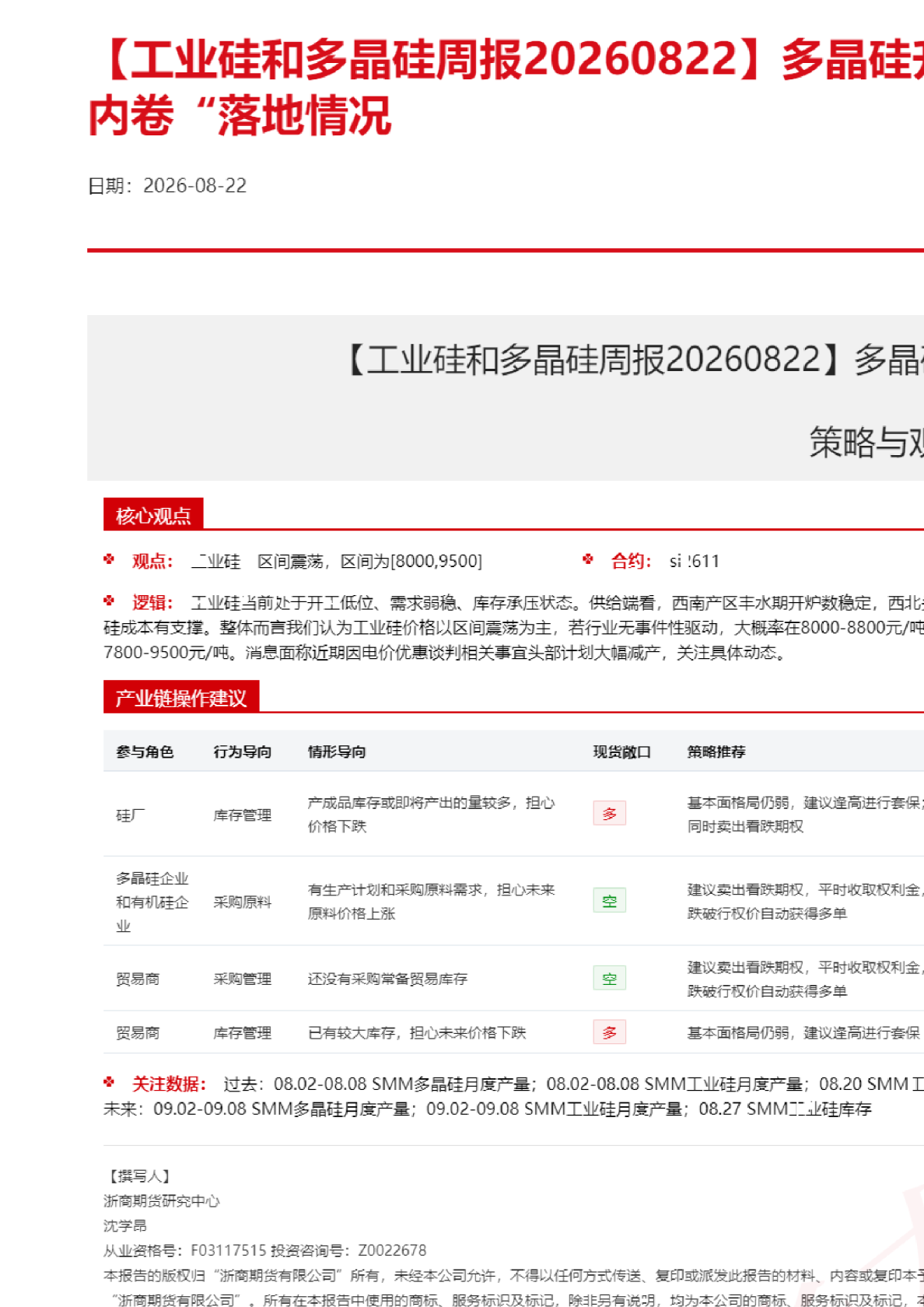Click the red bullet icon beside 逻辑
The height and width of the screenshot is (1307, 924).
click(109, 601)
